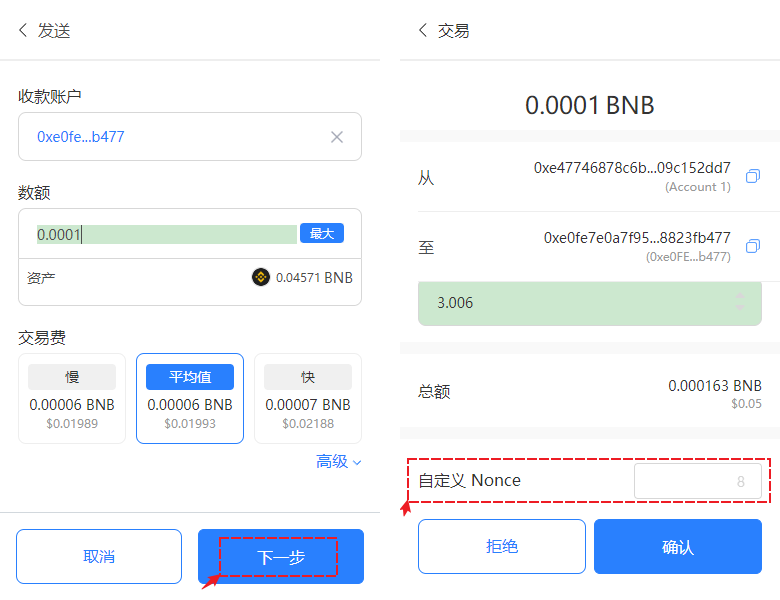
Task: Go back from the 交易 screen
Action: 423,30
